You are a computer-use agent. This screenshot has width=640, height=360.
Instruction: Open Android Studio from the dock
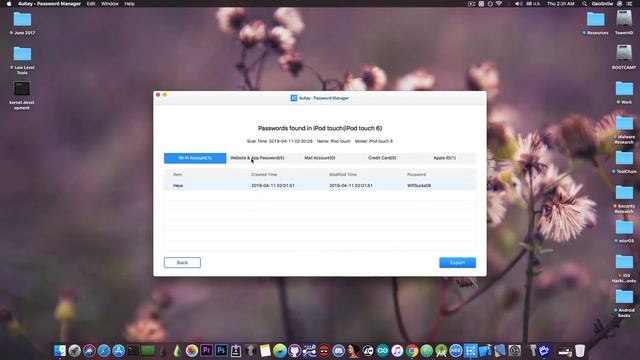[x=441, y=350]
